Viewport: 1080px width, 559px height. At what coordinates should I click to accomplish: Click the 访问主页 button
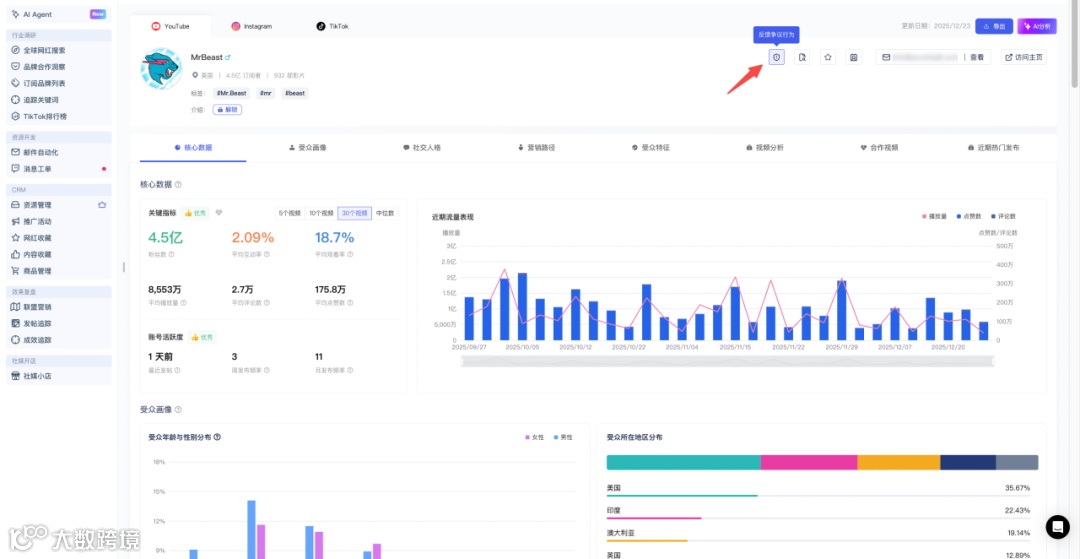click(1024, 57)
